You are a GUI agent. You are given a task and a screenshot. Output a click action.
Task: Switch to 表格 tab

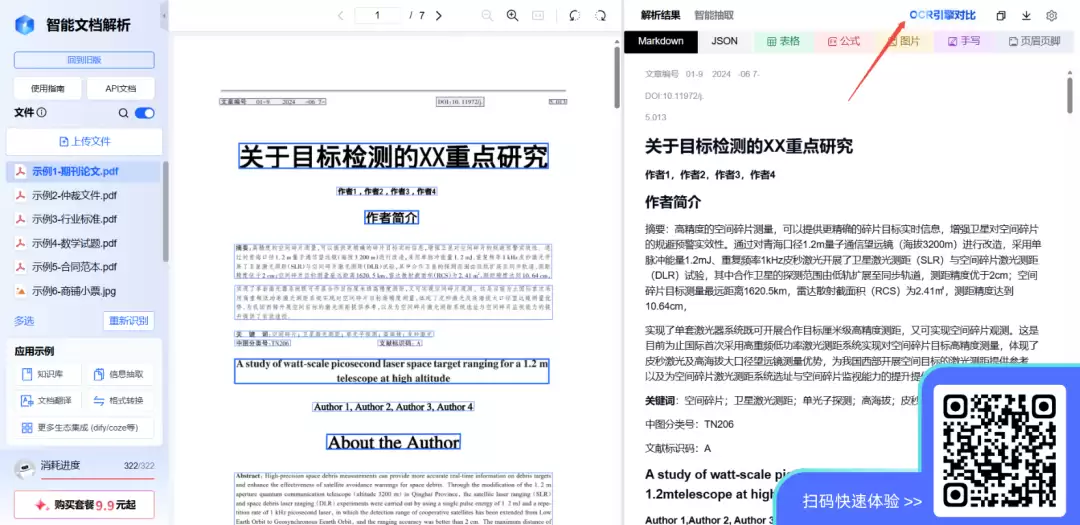pyautogui.click(x=783, y=41)
